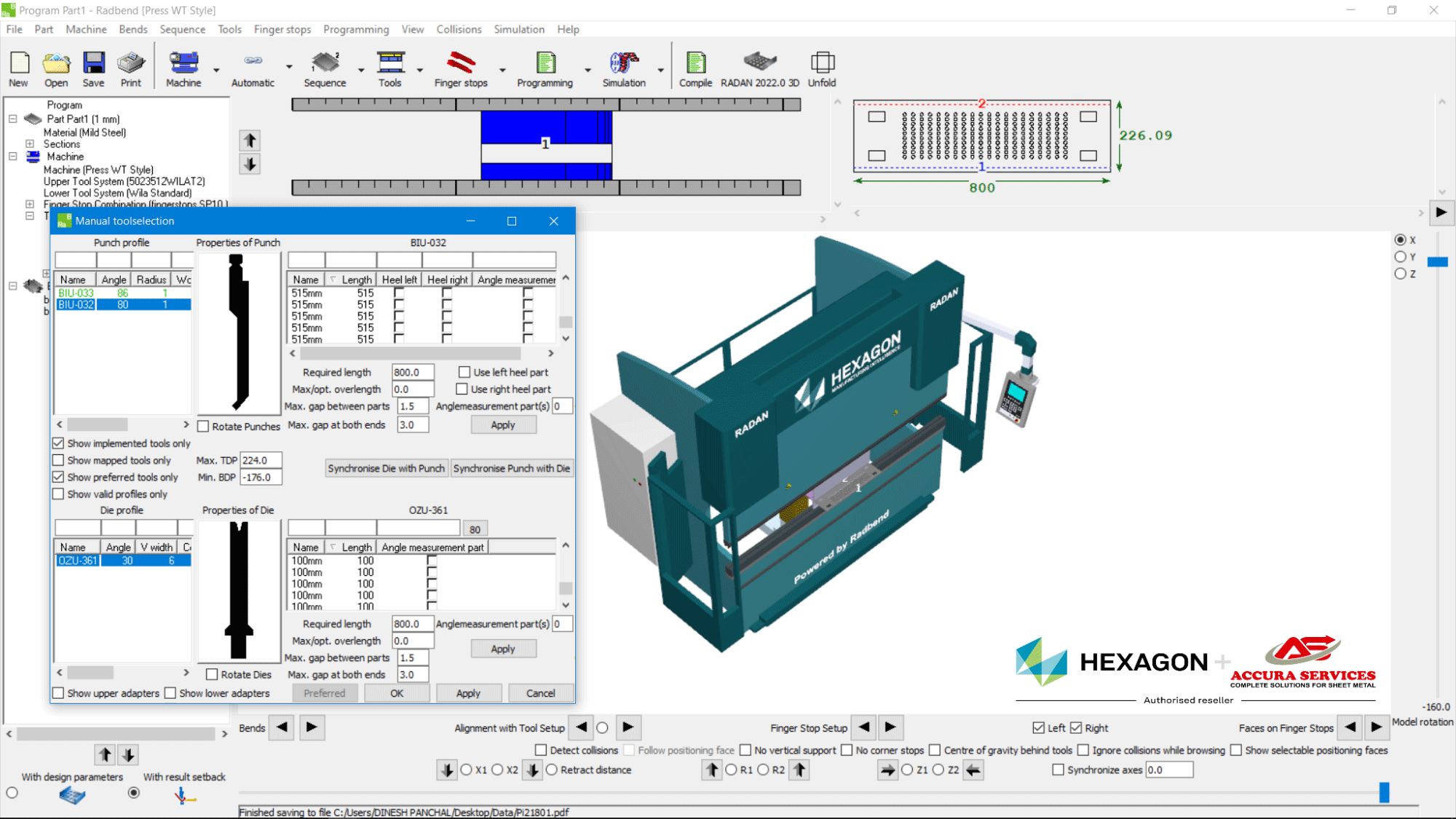The width and height of the screenshot is (1456, 819).
Task: Launch the Compile function
Action: click(695, 67)
